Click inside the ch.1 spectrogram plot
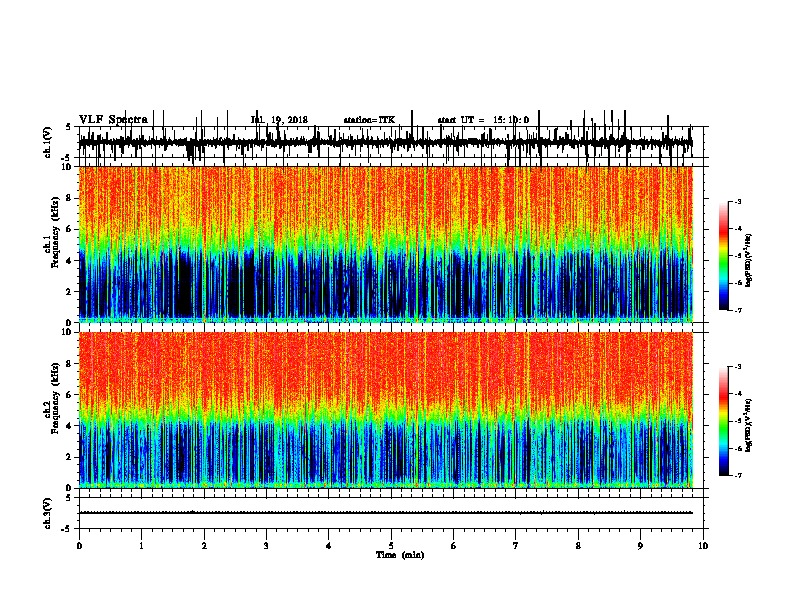Screen dimensions: 792x612 pyautogui.click(x=386, y=244)
